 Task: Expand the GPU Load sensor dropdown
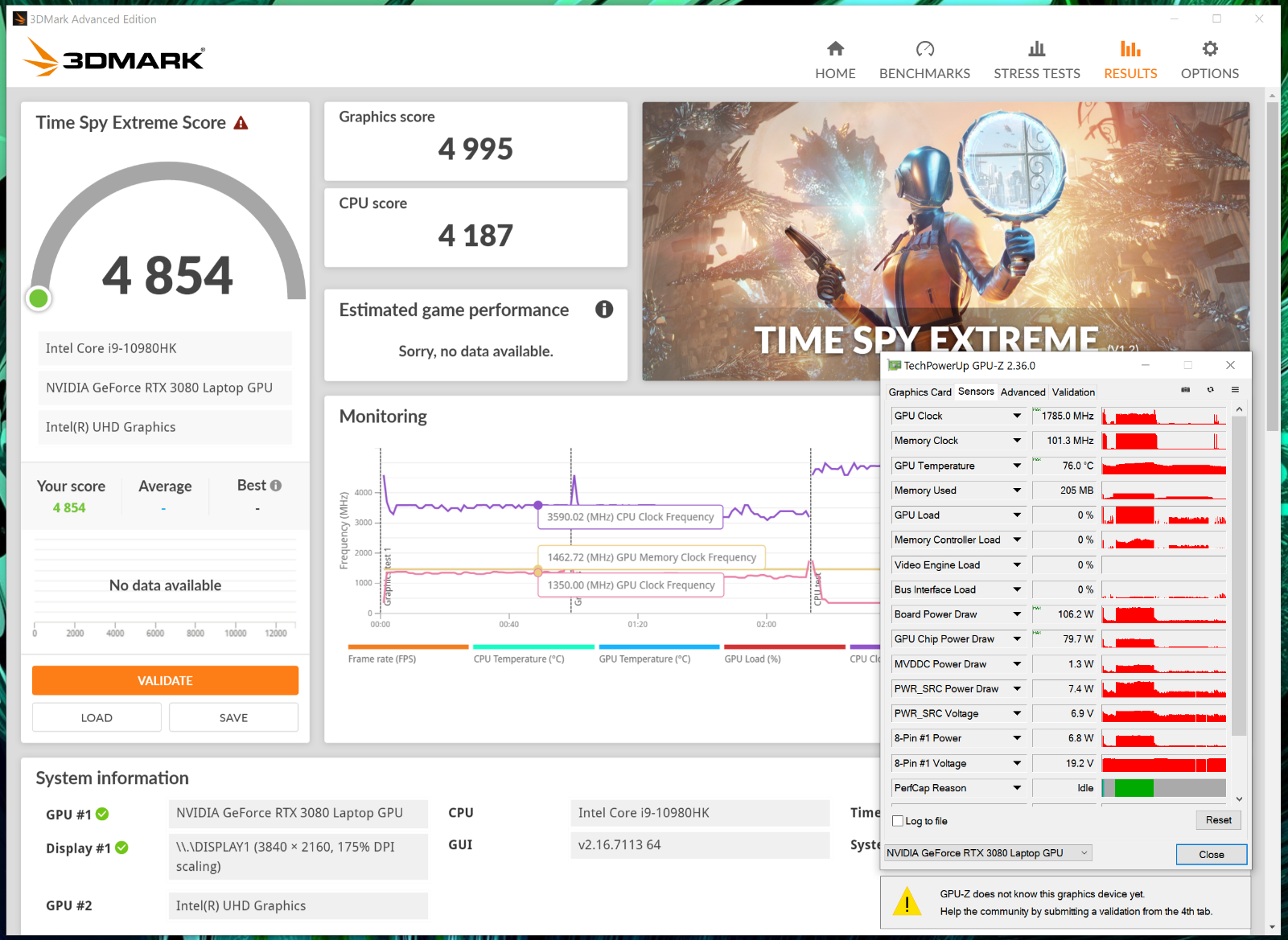(x=1017, y=515)
